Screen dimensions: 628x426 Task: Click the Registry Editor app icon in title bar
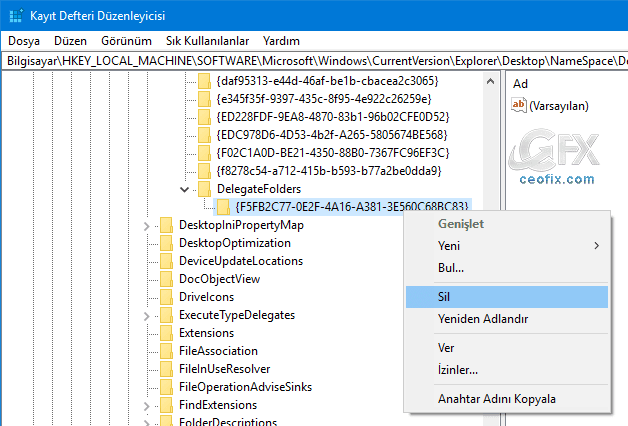click(x=16, y=16)
